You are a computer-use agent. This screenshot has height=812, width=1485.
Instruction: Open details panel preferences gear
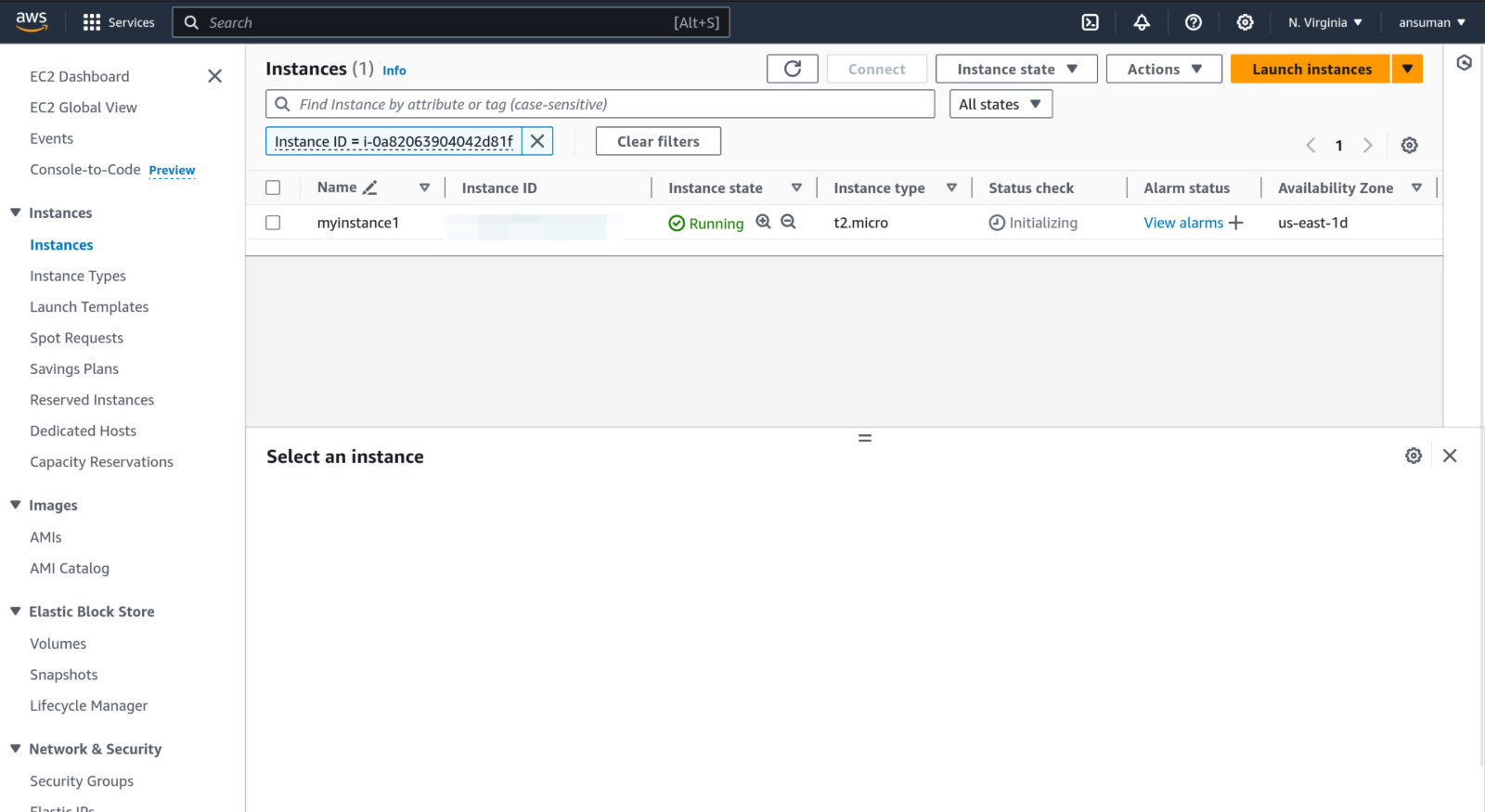tap(1414, 456)
